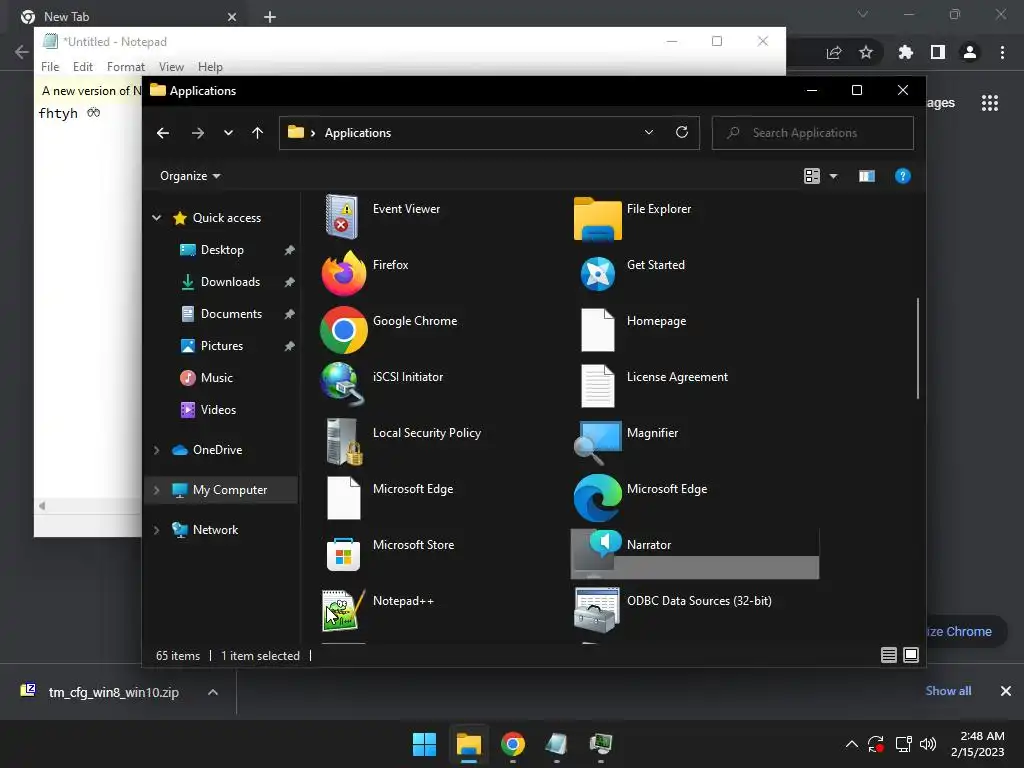Select the iSCSI Initiator icon

coord(342,385)
